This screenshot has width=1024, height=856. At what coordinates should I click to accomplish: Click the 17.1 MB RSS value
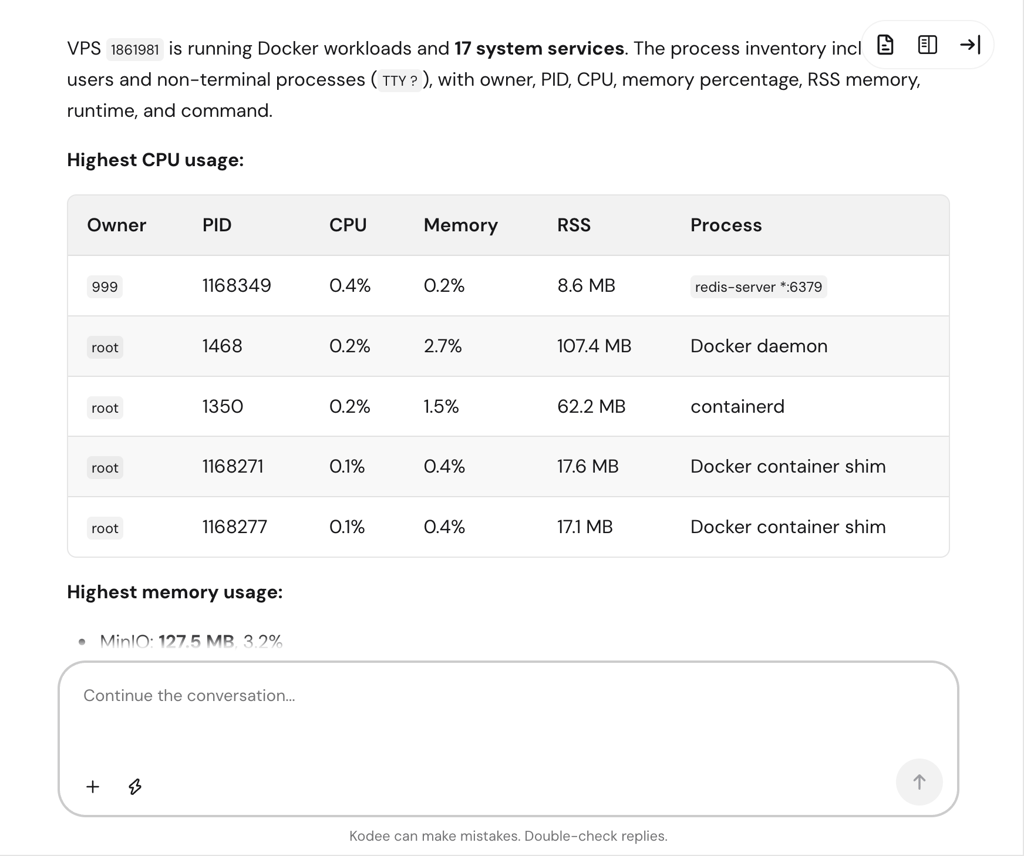pyautogui.click(x=584, y=526)
